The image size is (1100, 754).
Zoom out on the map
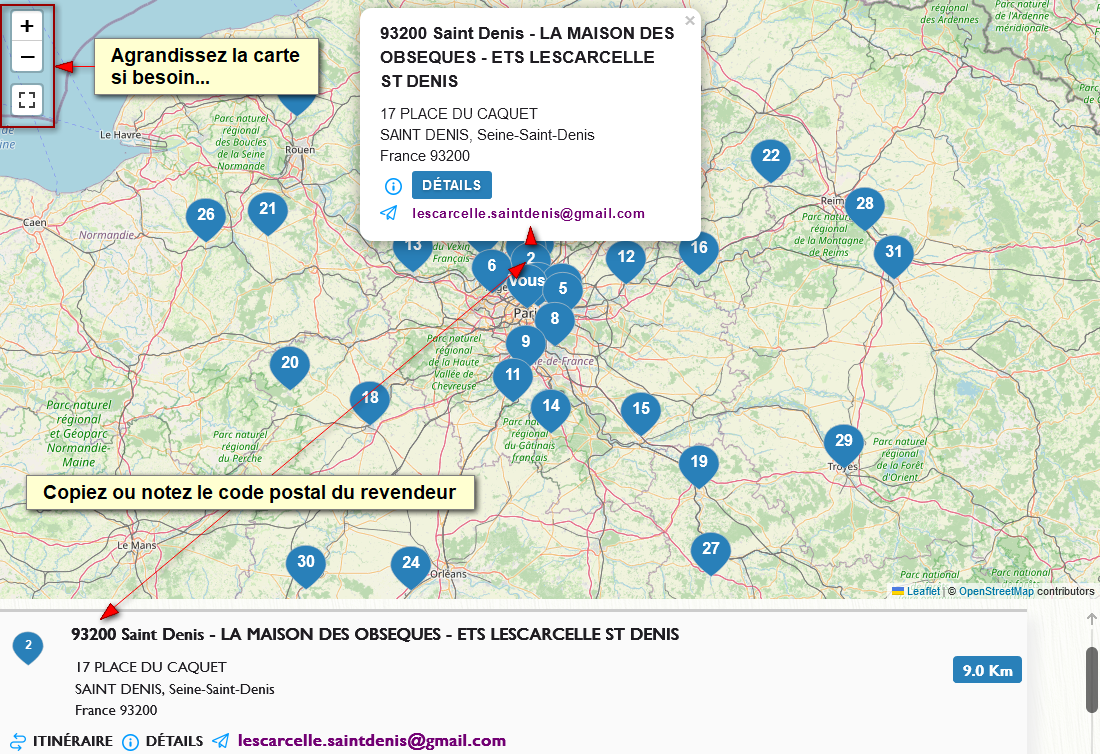coord(27,57)
